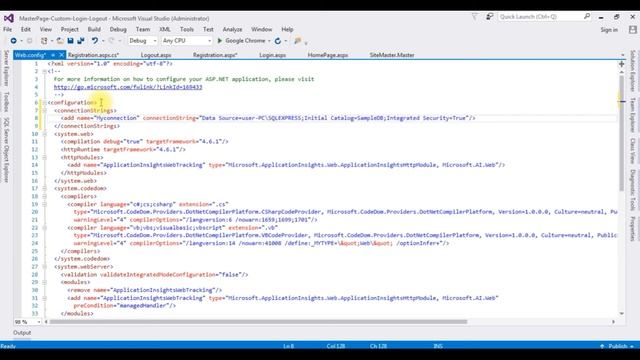
Task: Save the current file with the Save icon
Action: click(x=70, y=41)
